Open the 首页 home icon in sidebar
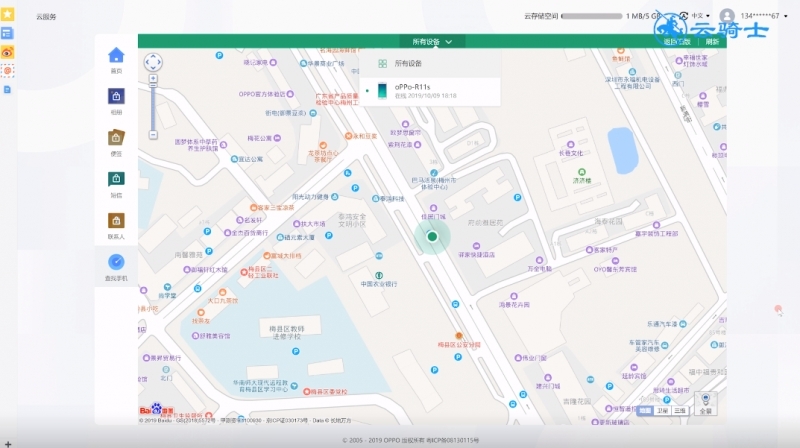Screen dimensions: 800x448 click(x=116, y=55)
